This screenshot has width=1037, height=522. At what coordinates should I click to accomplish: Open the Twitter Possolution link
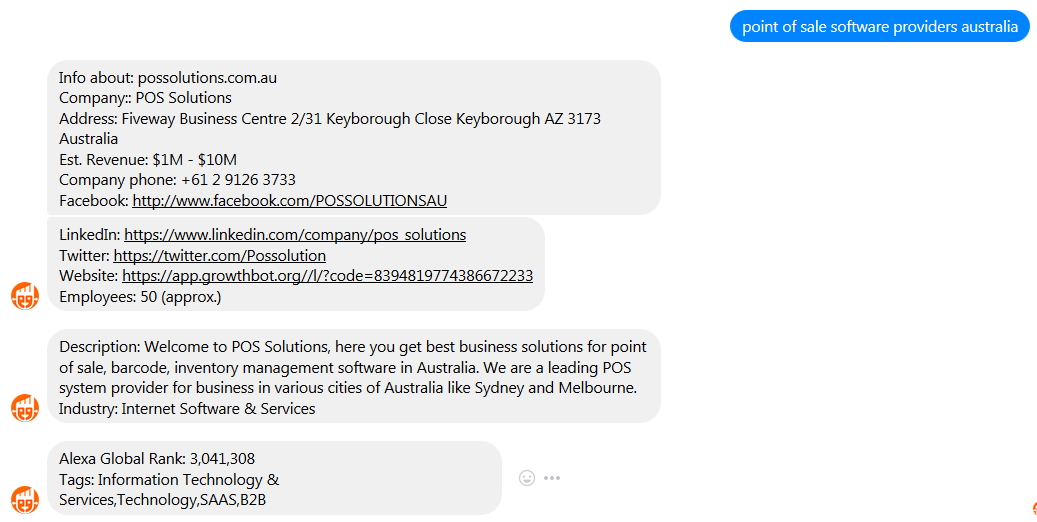tap(220, 255)
